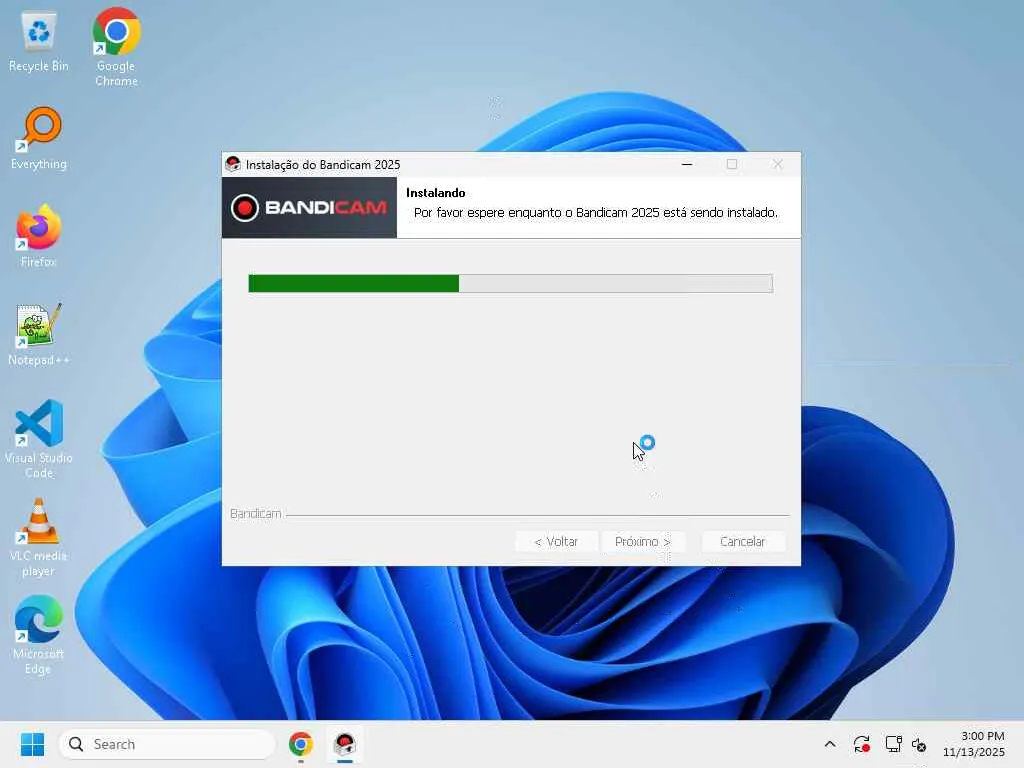This screenshot has height=768, width=1024.
Task: Click the 'Instalando' heading text
Action: [436, 193]
